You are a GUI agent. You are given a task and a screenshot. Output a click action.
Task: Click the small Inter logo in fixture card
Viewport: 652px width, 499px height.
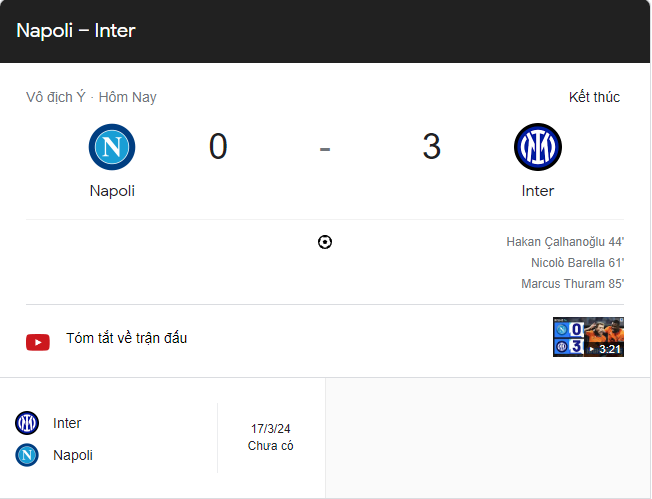[27, 423]
